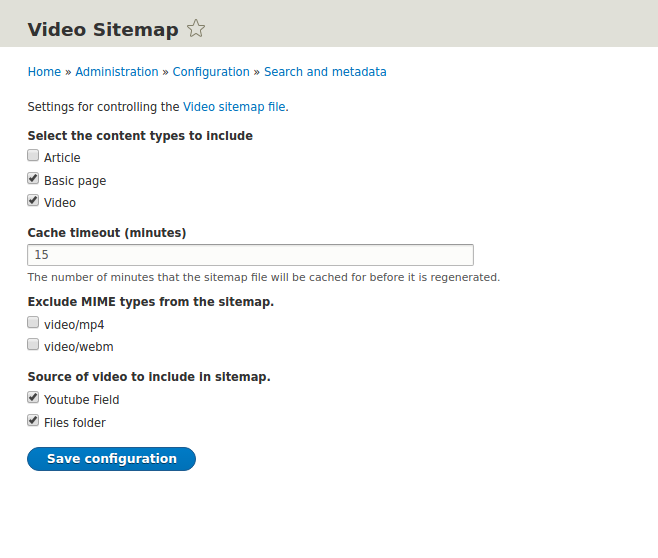658x558 pixels.
Task: Enable the Article content type checkbox
Action: coord(33,156)
